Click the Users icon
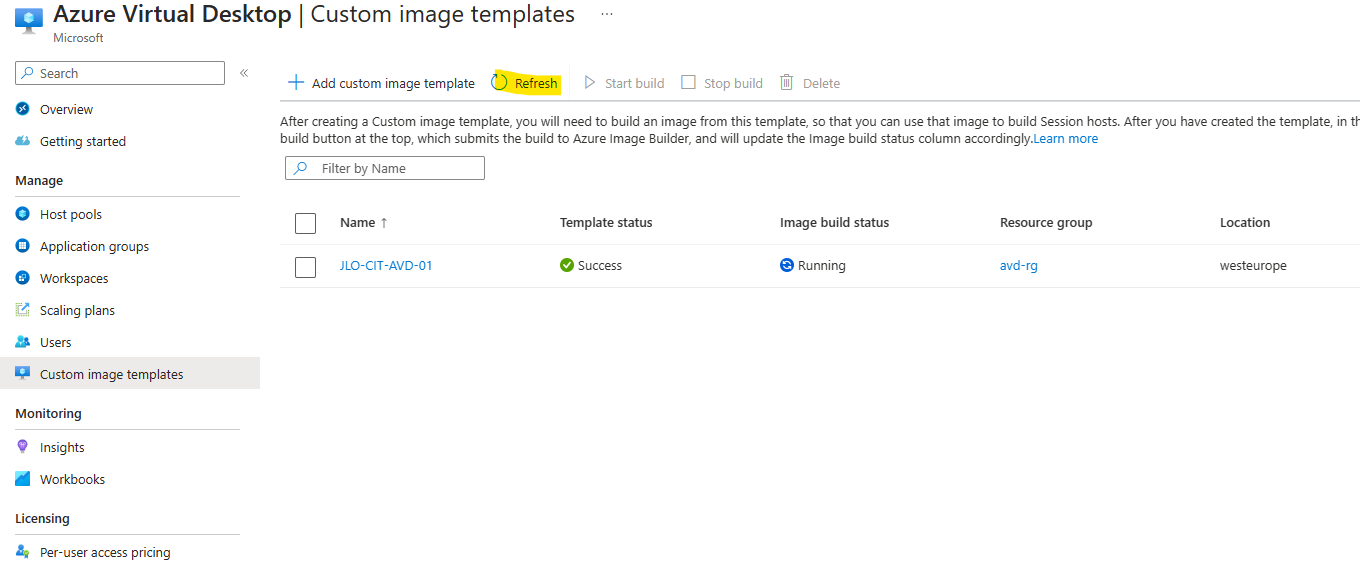Viewport: 1360px width, 569px height. click(23, 342)
